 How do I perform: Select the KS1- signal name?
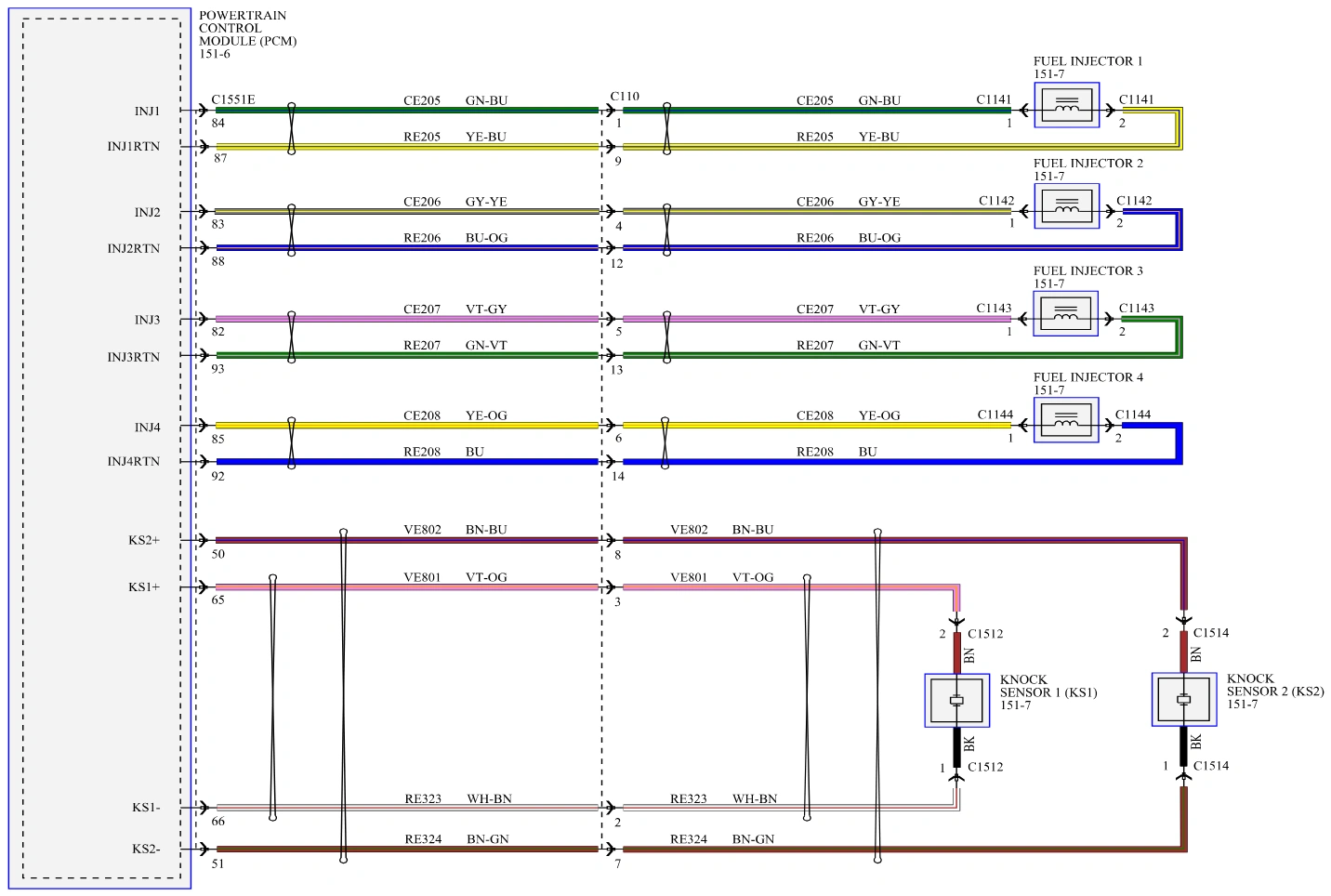146,808
